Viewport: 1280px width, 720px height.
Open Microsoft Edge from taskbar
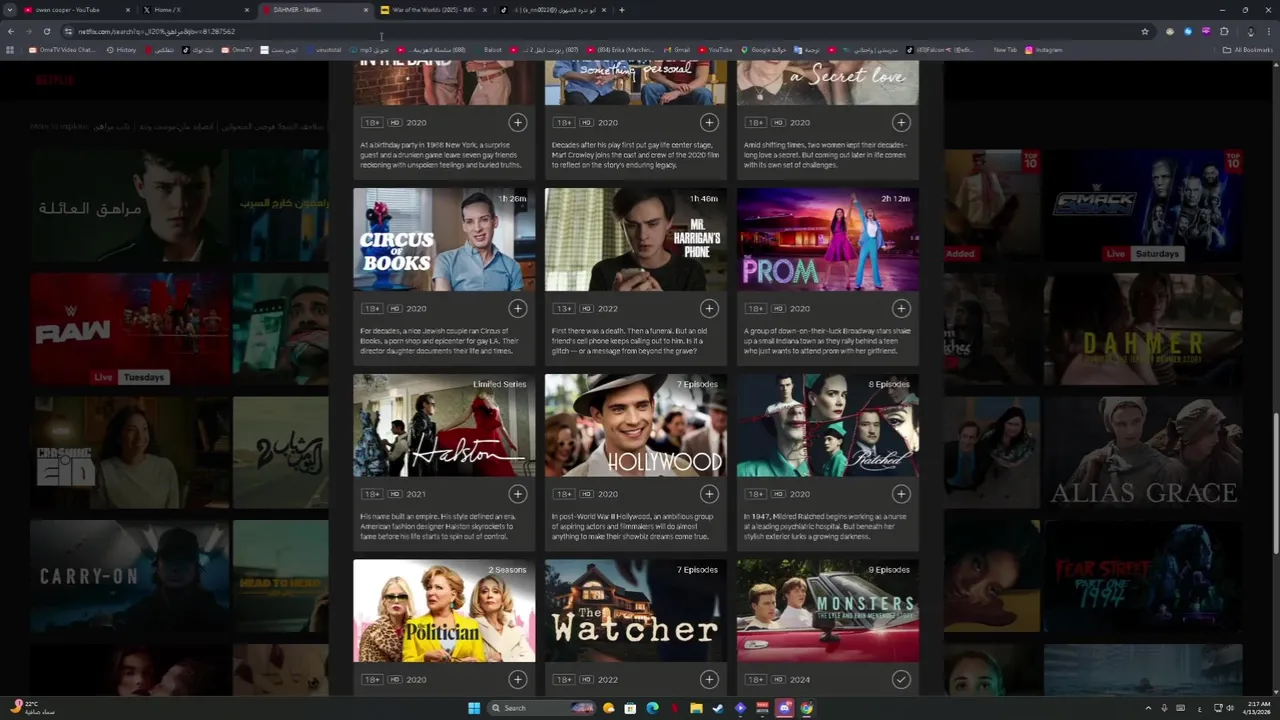coord(652,708)
